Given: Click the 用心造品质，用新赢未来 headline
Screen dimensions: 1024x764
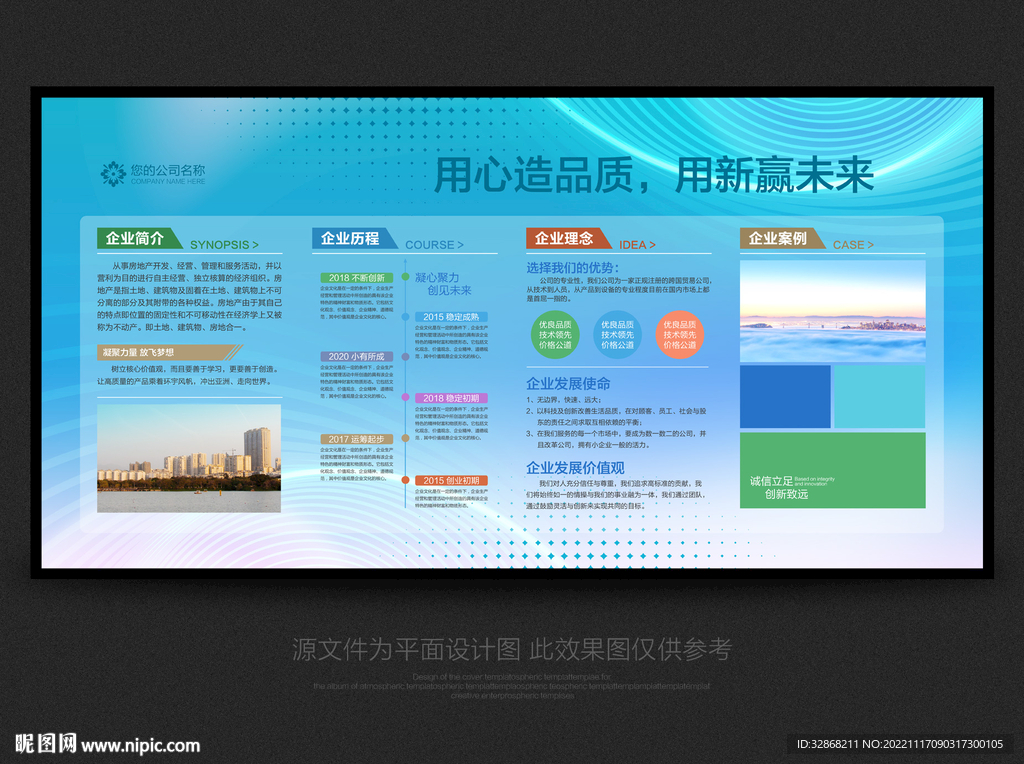Looking at the screenshot, I should tap(654, 175).
